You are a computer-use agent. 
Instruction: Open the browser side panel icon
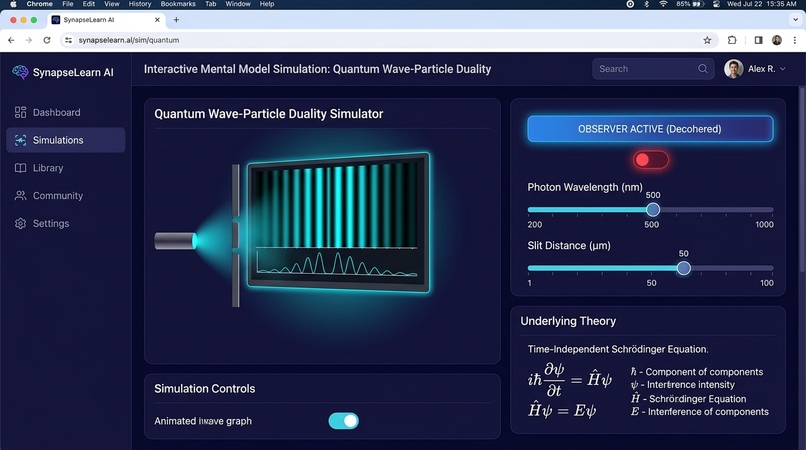(758, 40)
